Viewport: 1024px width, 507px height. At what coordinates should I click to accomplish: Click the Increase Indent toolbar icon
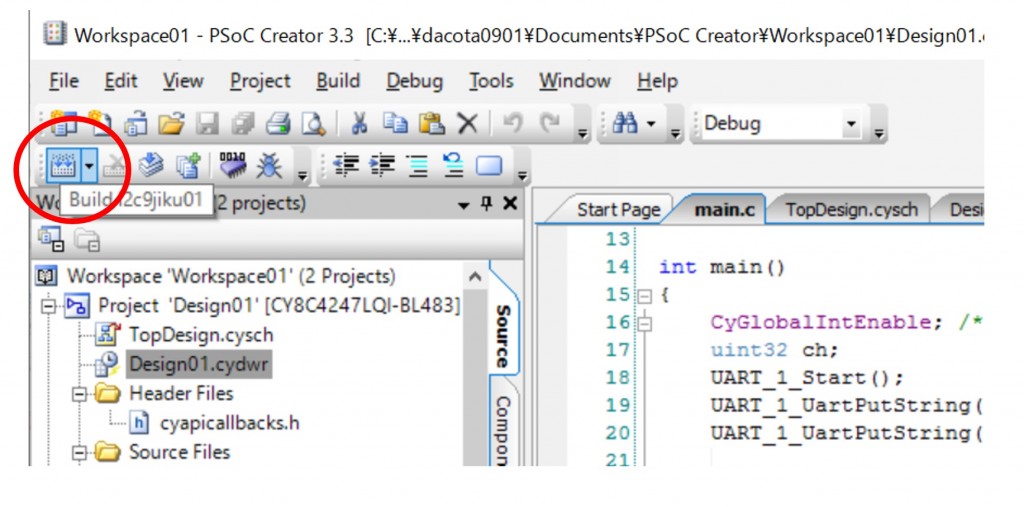click(381, 167)
